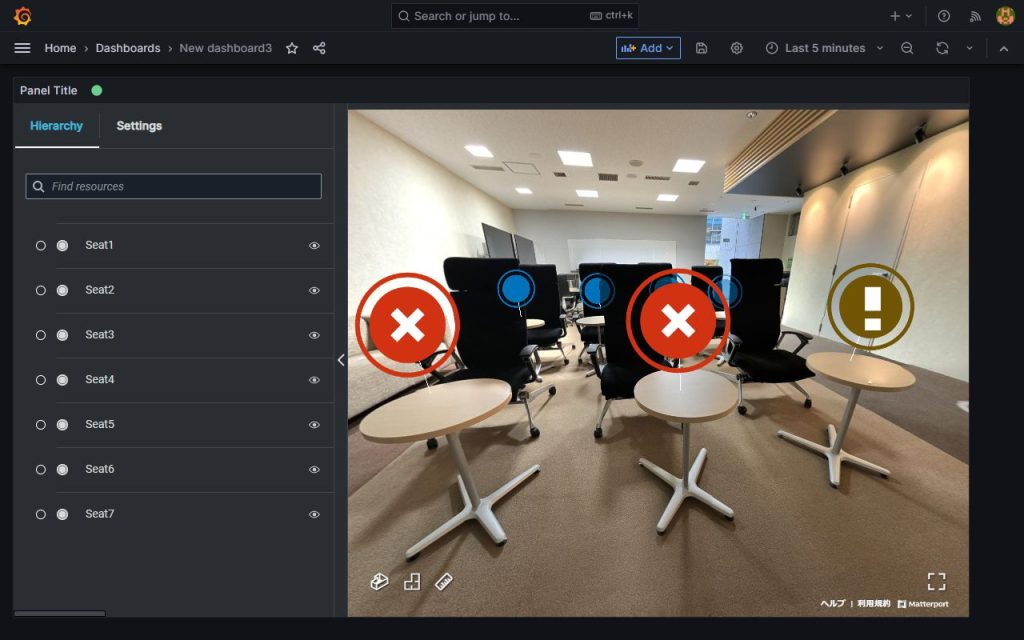Save dashboard with the disk icon
Screen dimensions: 1024x640
tap(701, 48)
